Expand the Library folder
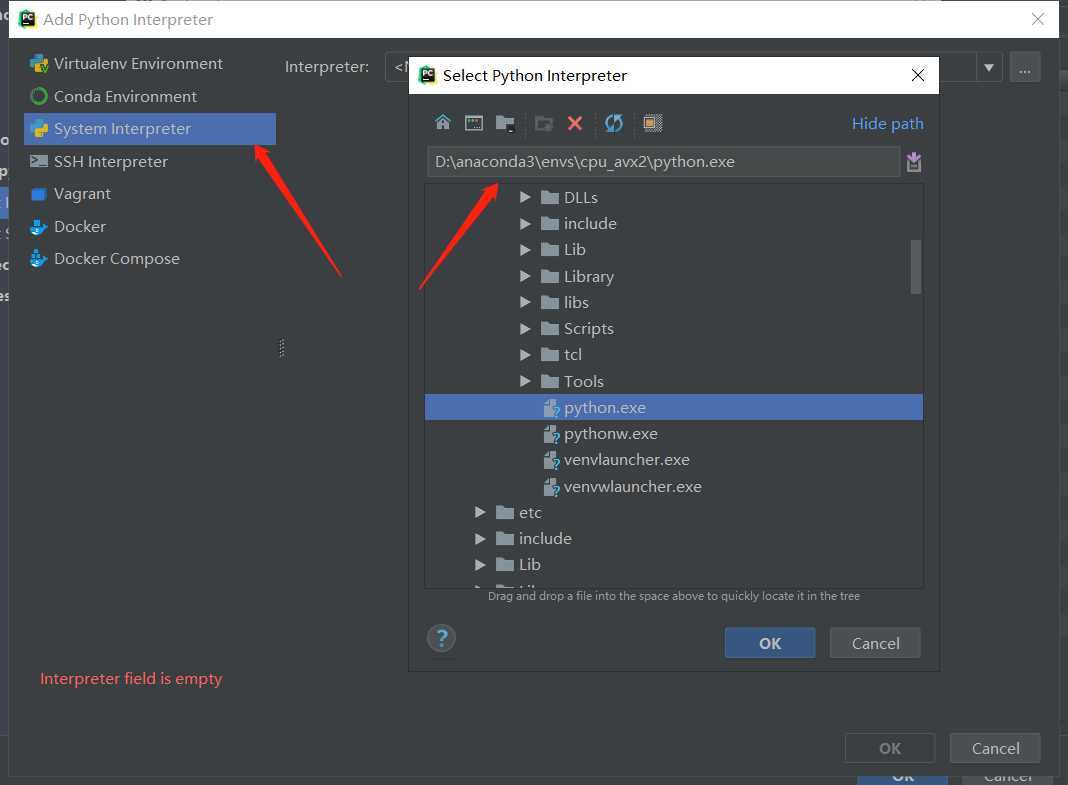Screen dimensions: 1068x785 tap(525, 276)
